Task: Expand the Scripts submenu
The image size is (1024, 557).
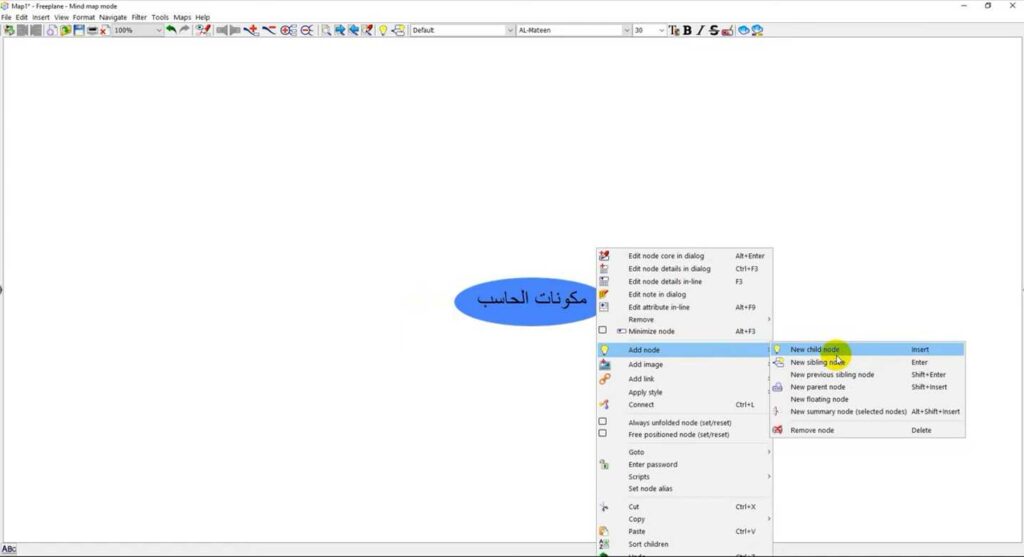Action: tap(684, 477)
